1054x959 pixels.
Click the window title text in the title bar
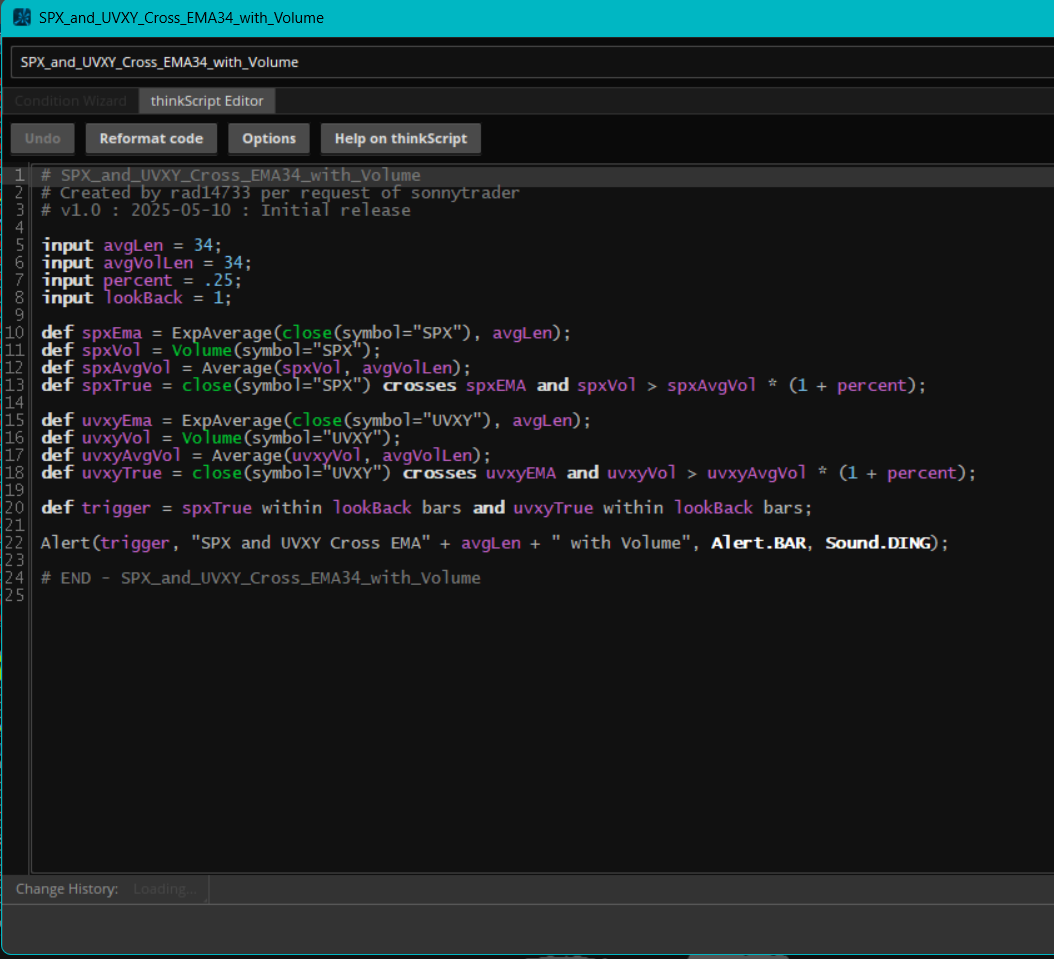181,18
